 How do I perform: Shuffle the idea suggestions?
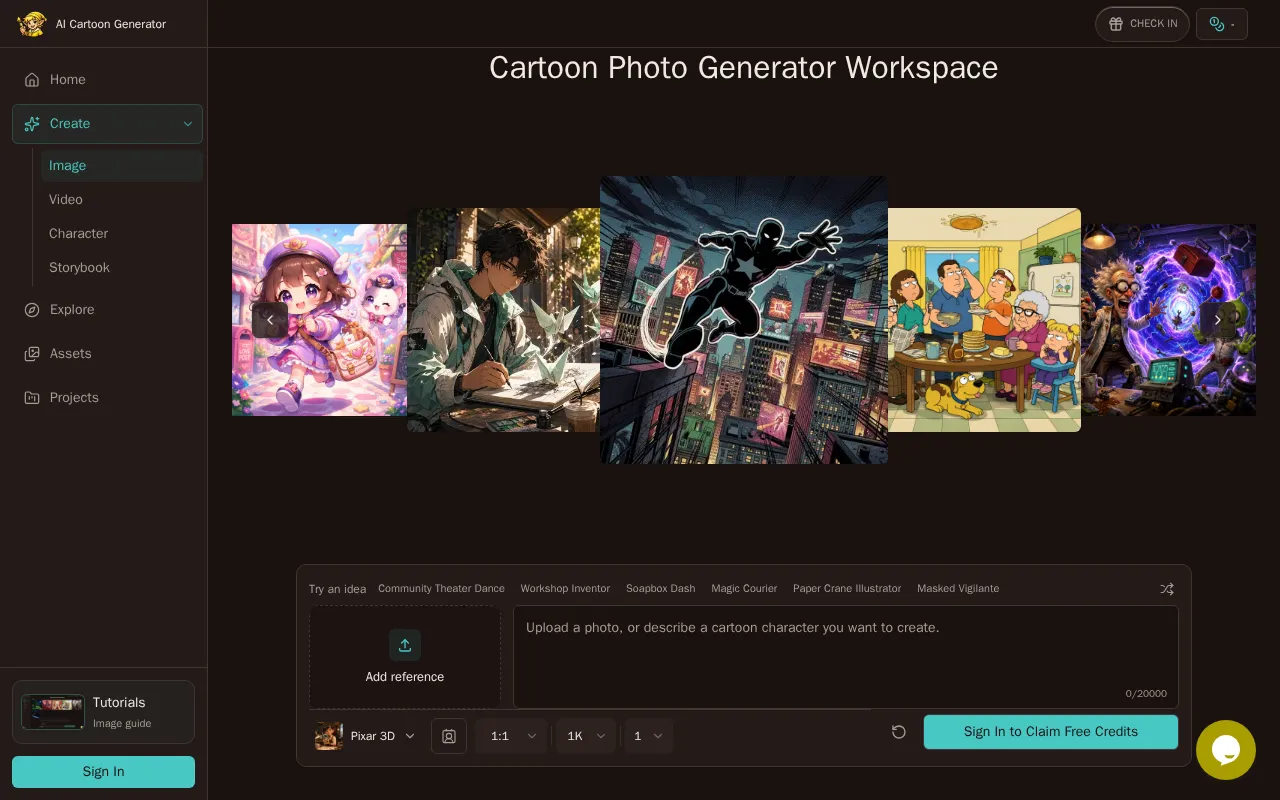pyautogui.click(x=1167, y=589)
